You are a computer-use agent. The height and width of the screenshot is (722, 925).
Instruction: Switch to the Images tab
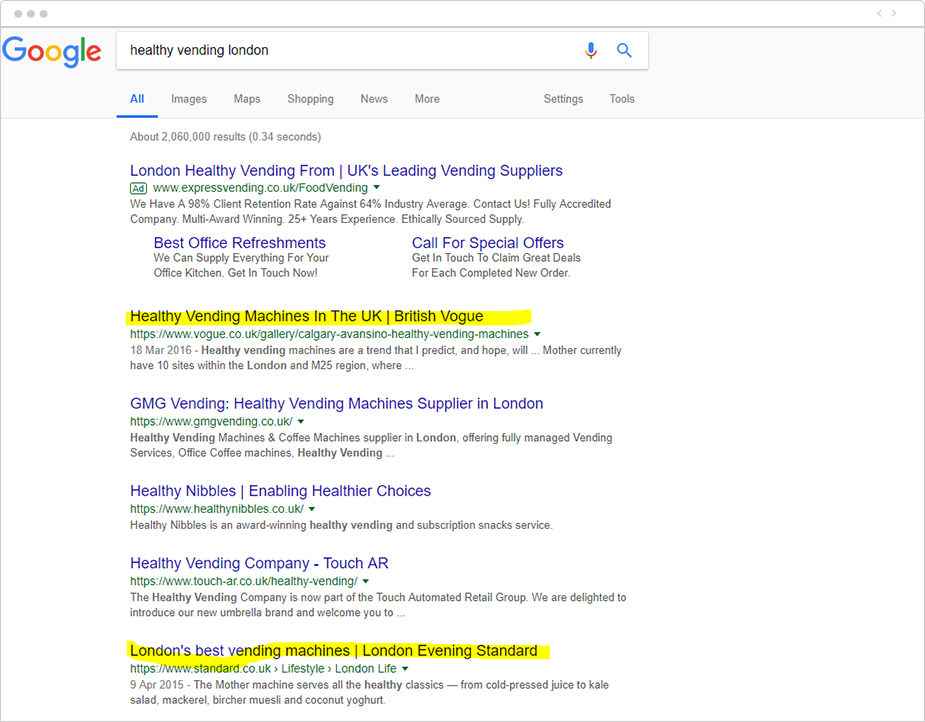188,99
